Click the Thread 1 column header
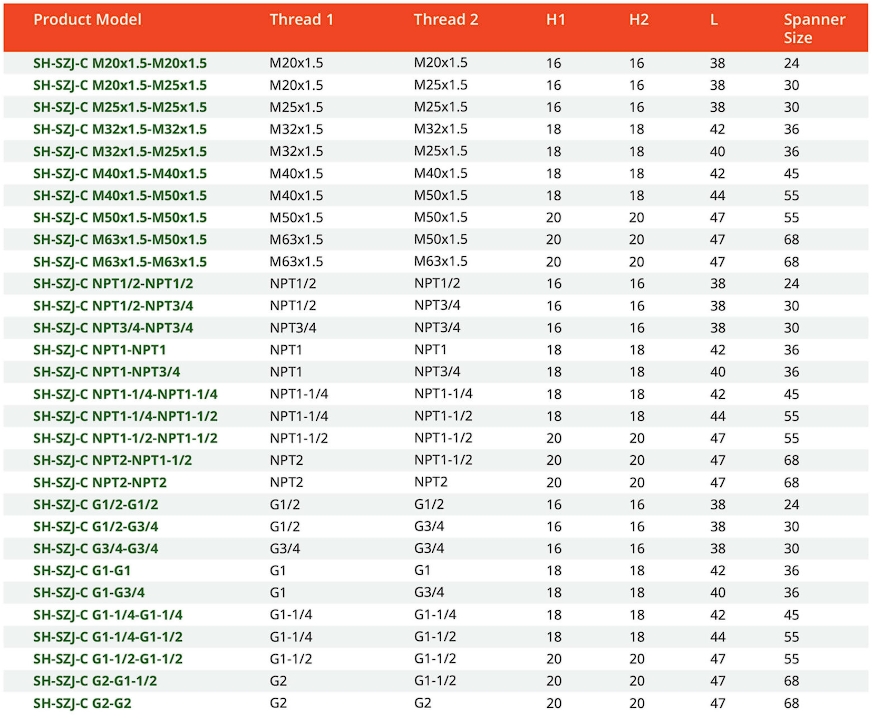Screen dimensions: 873x719 296,20
